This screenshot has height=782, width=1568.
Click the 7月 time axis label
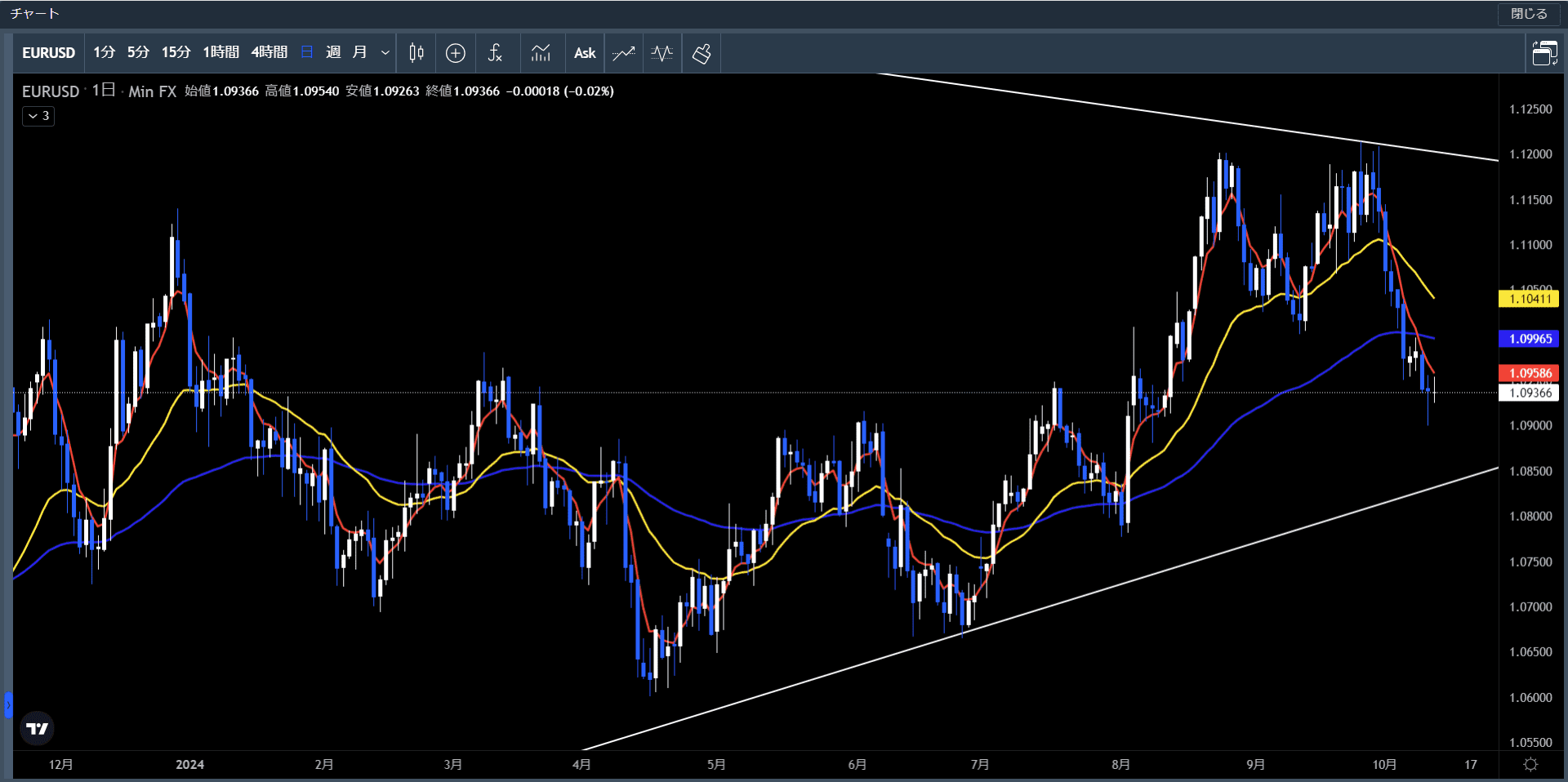980,765
